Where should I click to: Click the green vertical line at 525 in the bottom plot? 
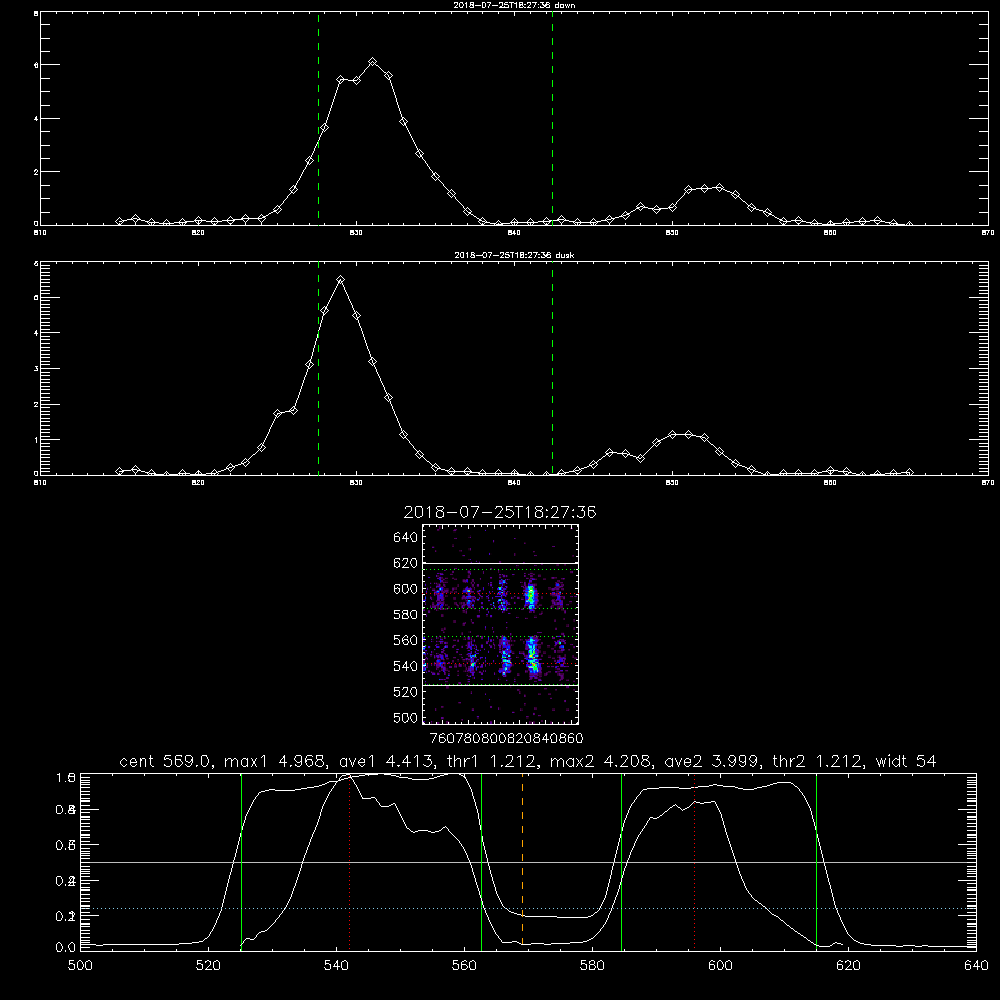tap(241, 861)
